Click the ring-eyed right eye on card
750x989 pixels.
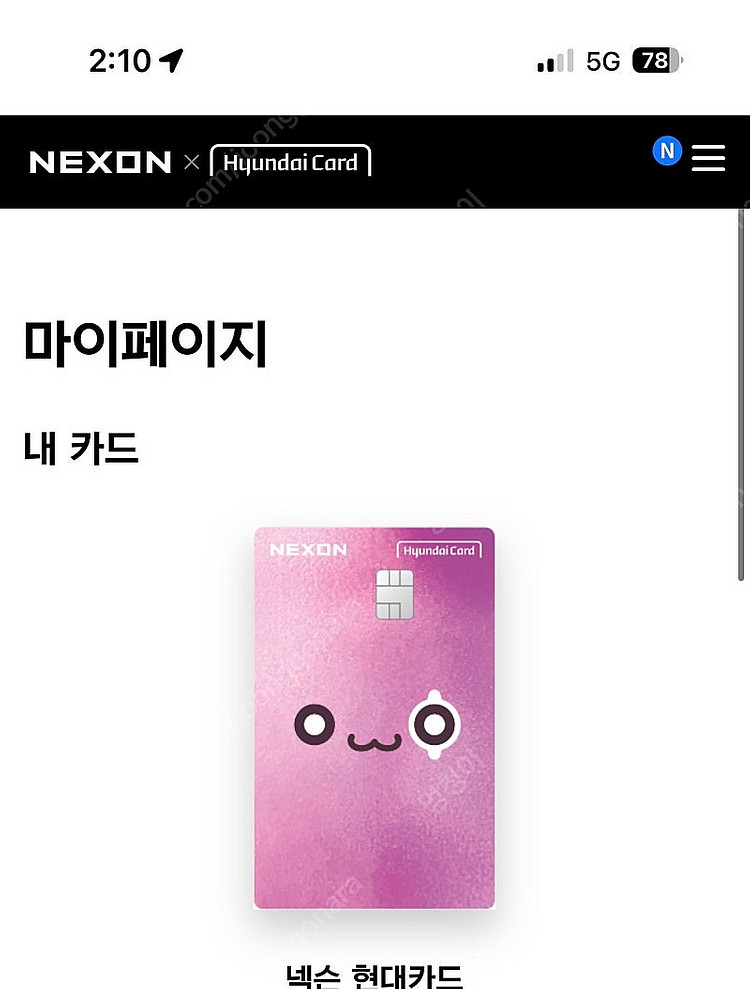434,725
